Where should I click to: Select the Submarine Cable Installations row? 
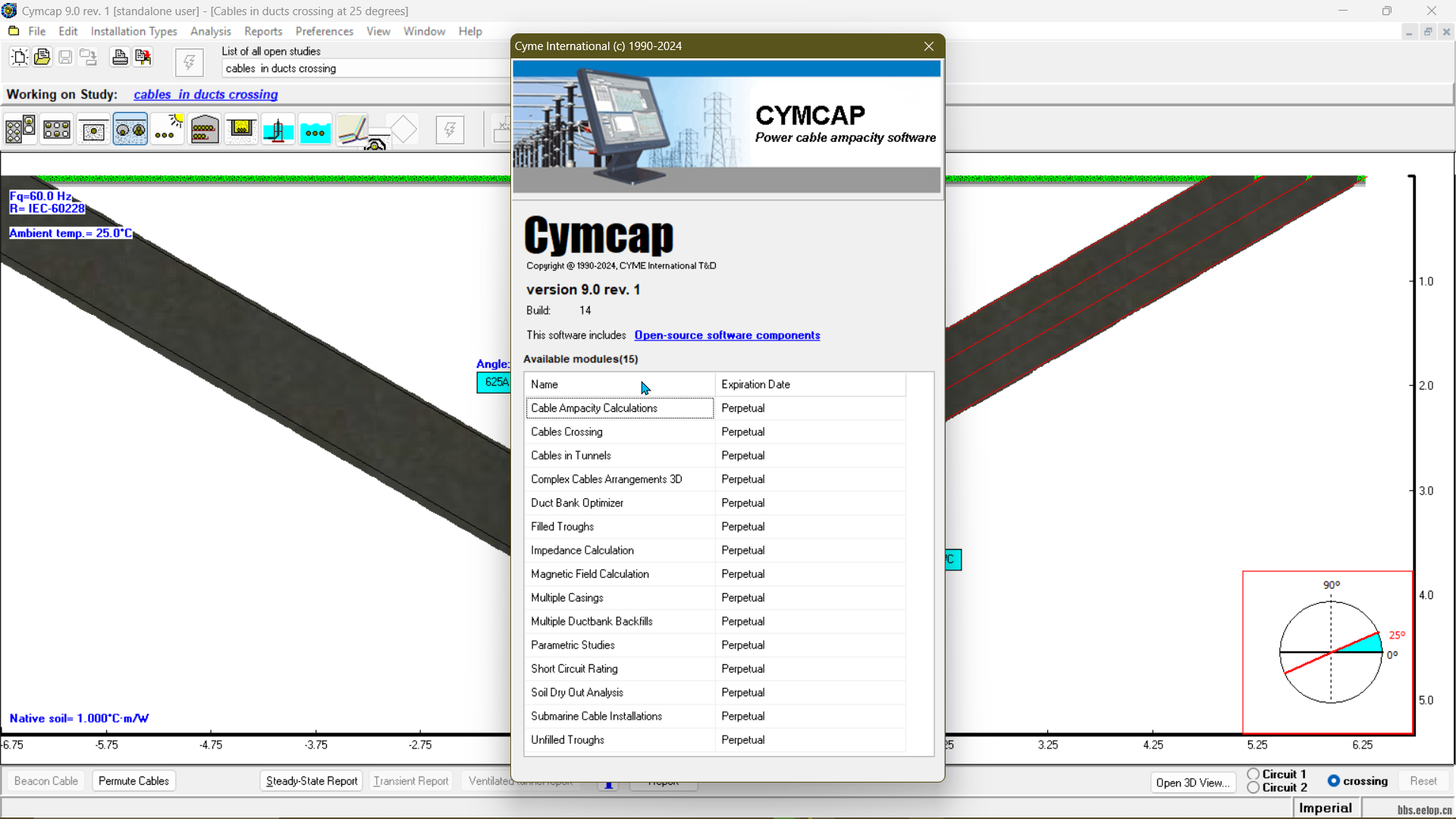point(715,716)
